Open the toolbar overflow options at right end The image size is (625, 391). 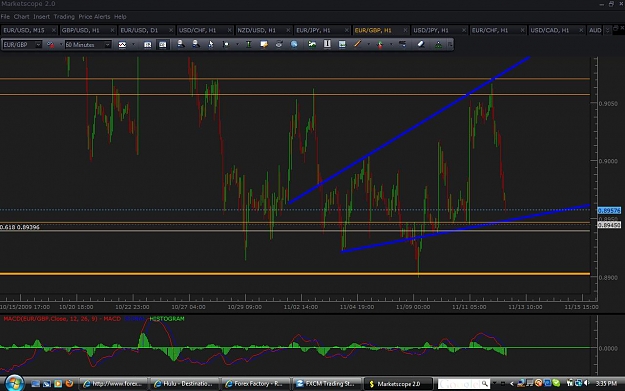450,45
